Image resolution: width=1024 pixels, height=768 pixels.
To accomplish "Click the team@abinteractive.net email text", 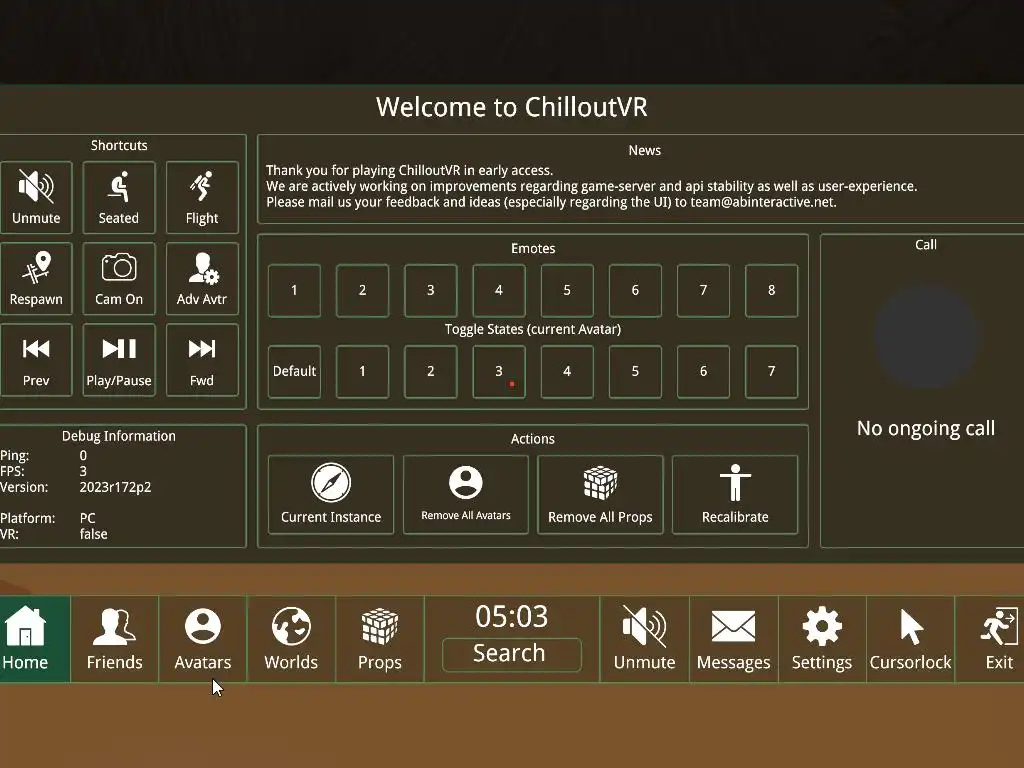I will pyautogui.click(x=763, y=202).
